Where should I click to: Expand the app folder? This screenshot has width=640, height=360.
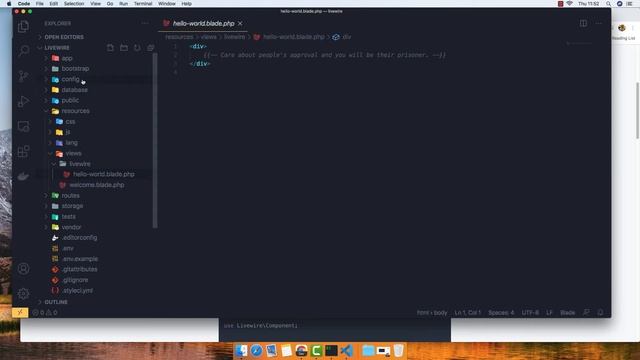pos(67,58)
